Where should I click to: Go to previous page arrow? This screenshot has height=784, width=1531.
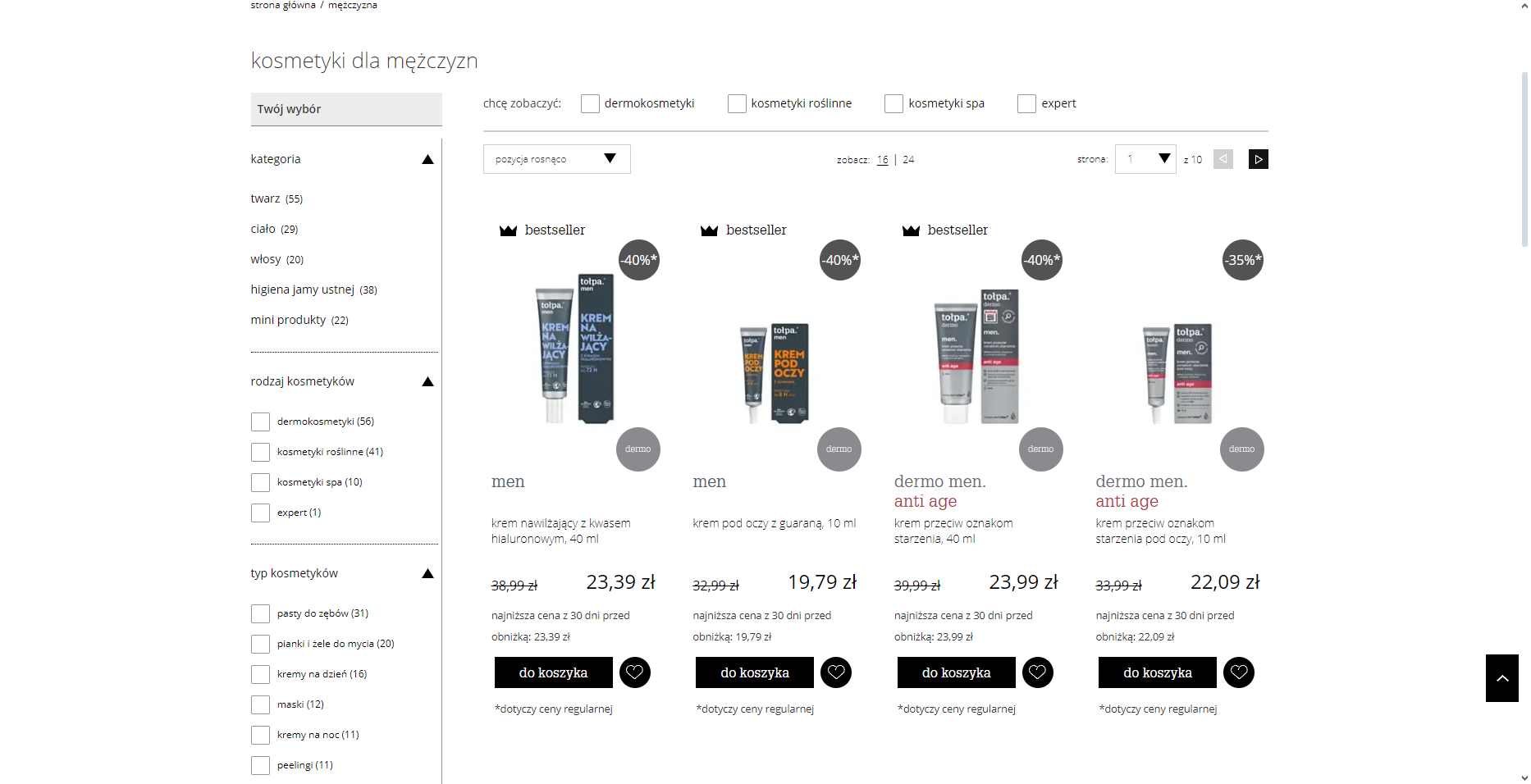click(x=1223, y=159)
